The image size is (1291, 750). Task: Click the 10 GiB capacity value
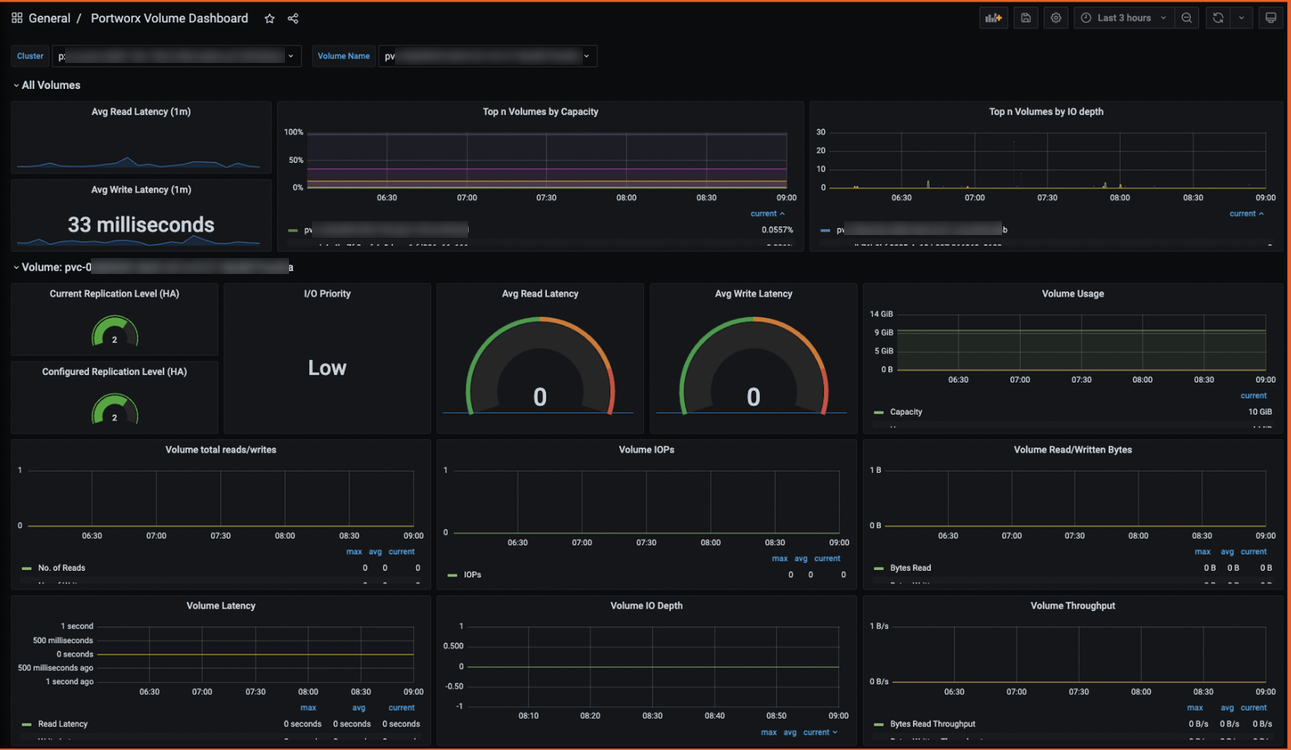click(1260, 412)
